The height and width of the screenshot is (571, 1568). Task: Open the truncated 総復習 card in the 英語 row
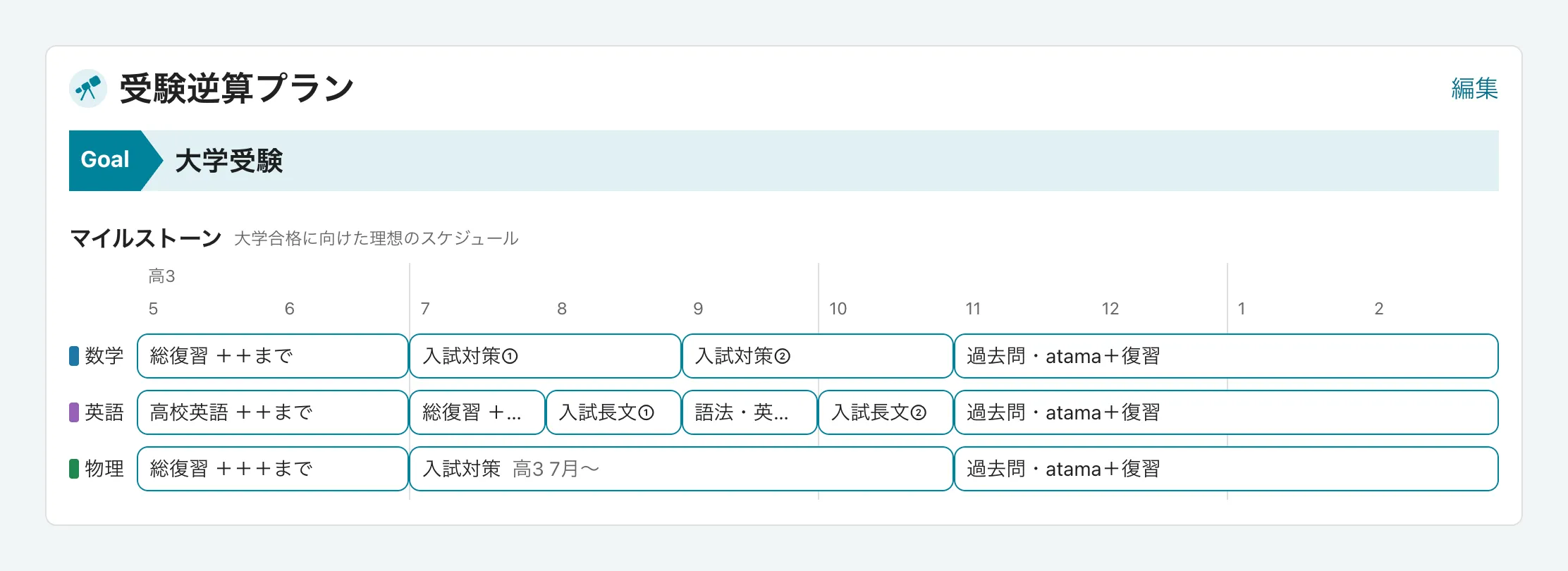tap(477, 412)
